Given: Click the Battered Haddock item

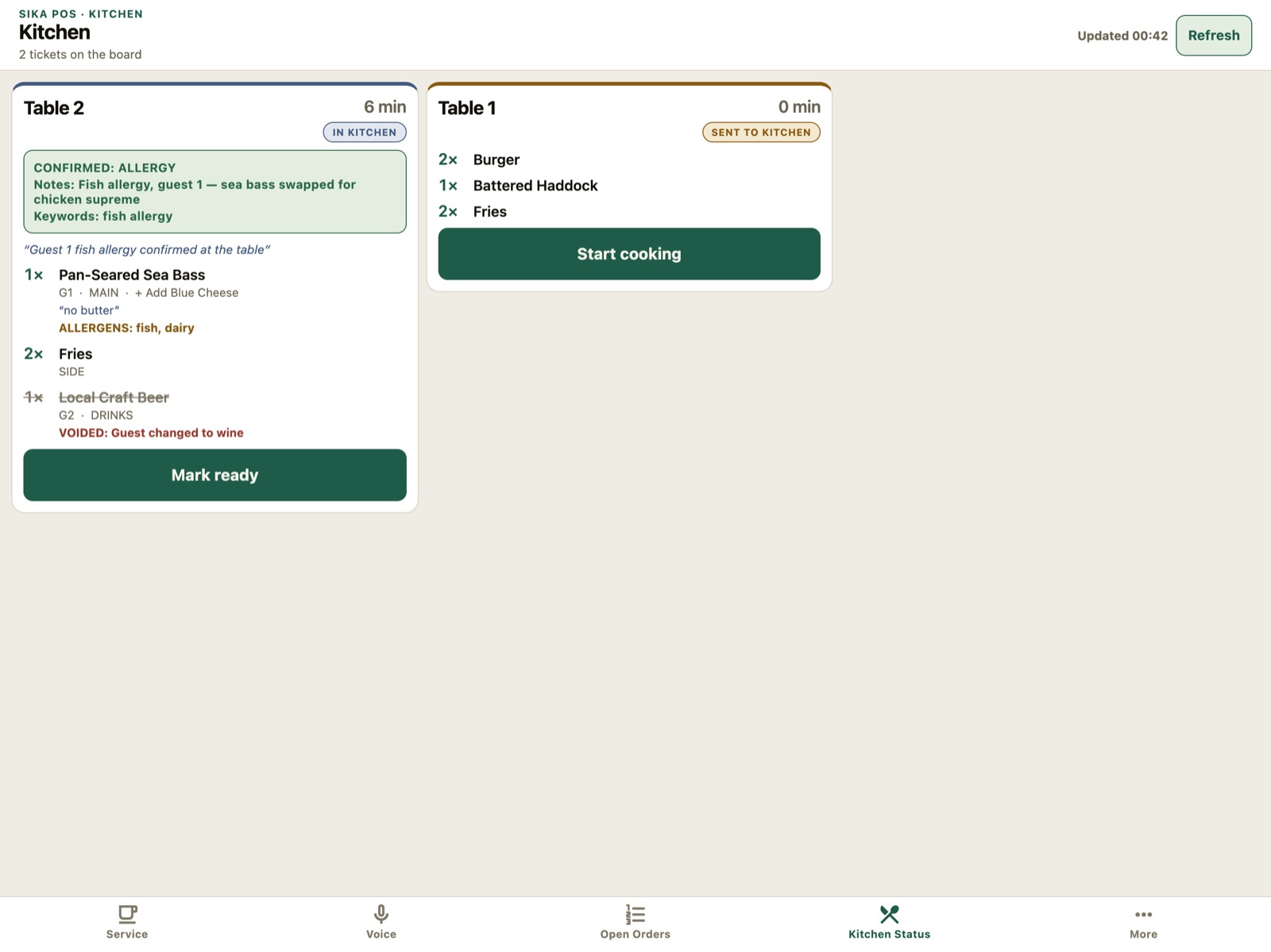Looking at the screenshot, I should pos(535,186).
